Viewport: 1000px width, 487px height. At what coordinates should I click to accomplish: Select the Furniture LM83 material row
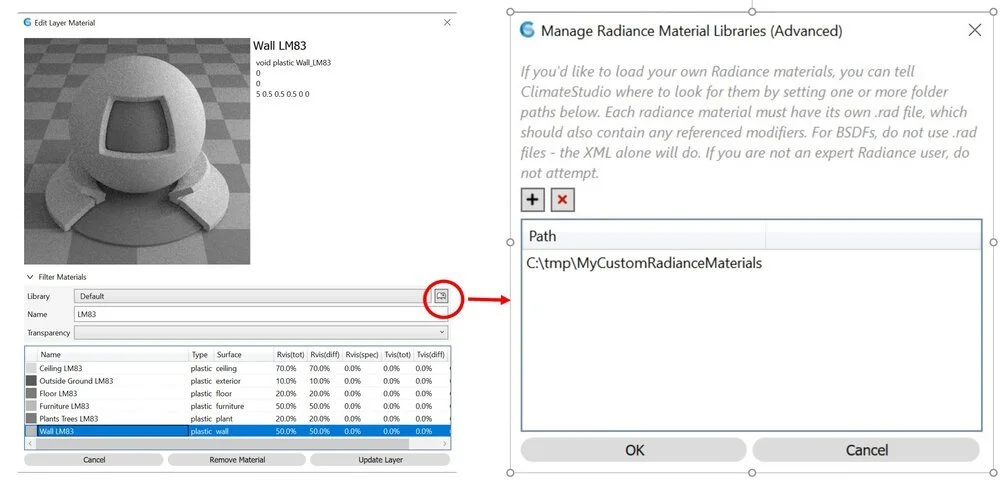click(x=237, y=406)
